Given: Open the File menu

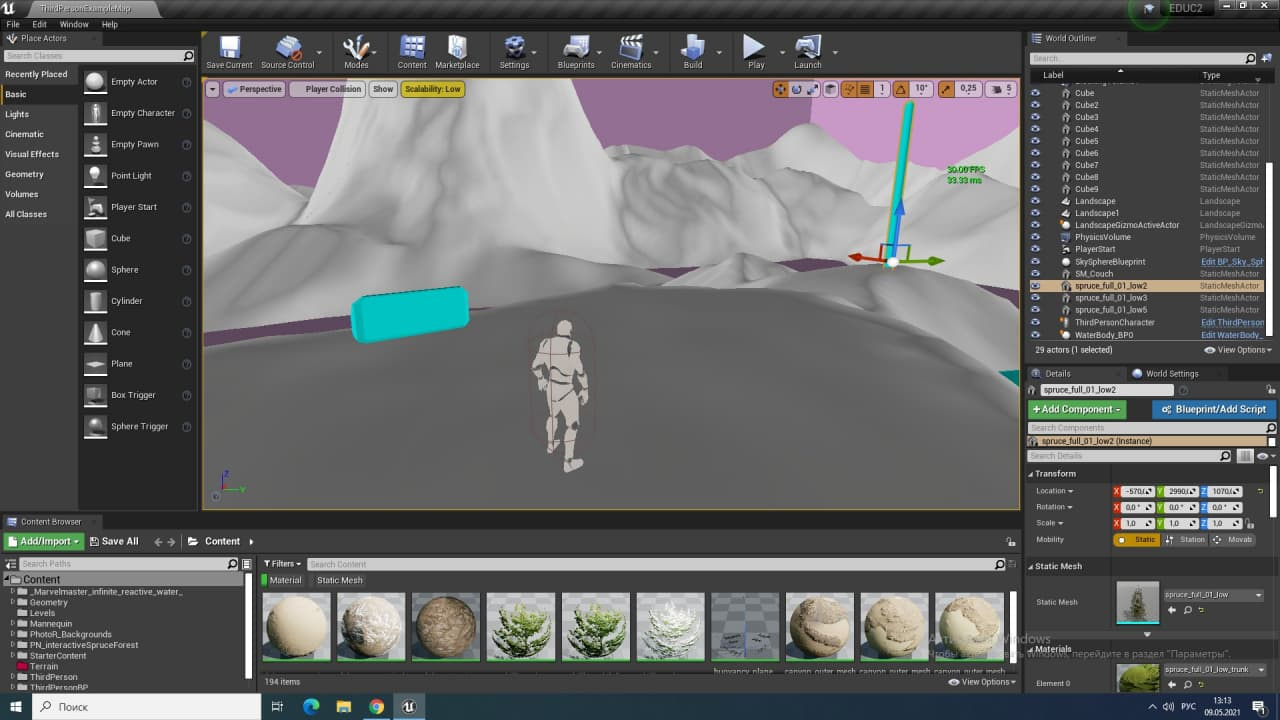Looking at the screenshot, I should (13, 24).
